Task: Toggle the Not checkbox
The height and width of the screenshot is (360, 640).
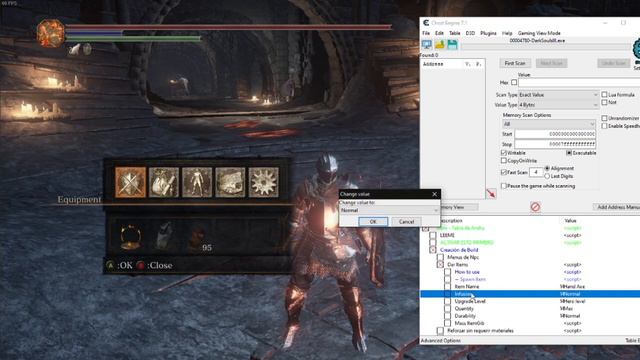Action: click(604, 102)
